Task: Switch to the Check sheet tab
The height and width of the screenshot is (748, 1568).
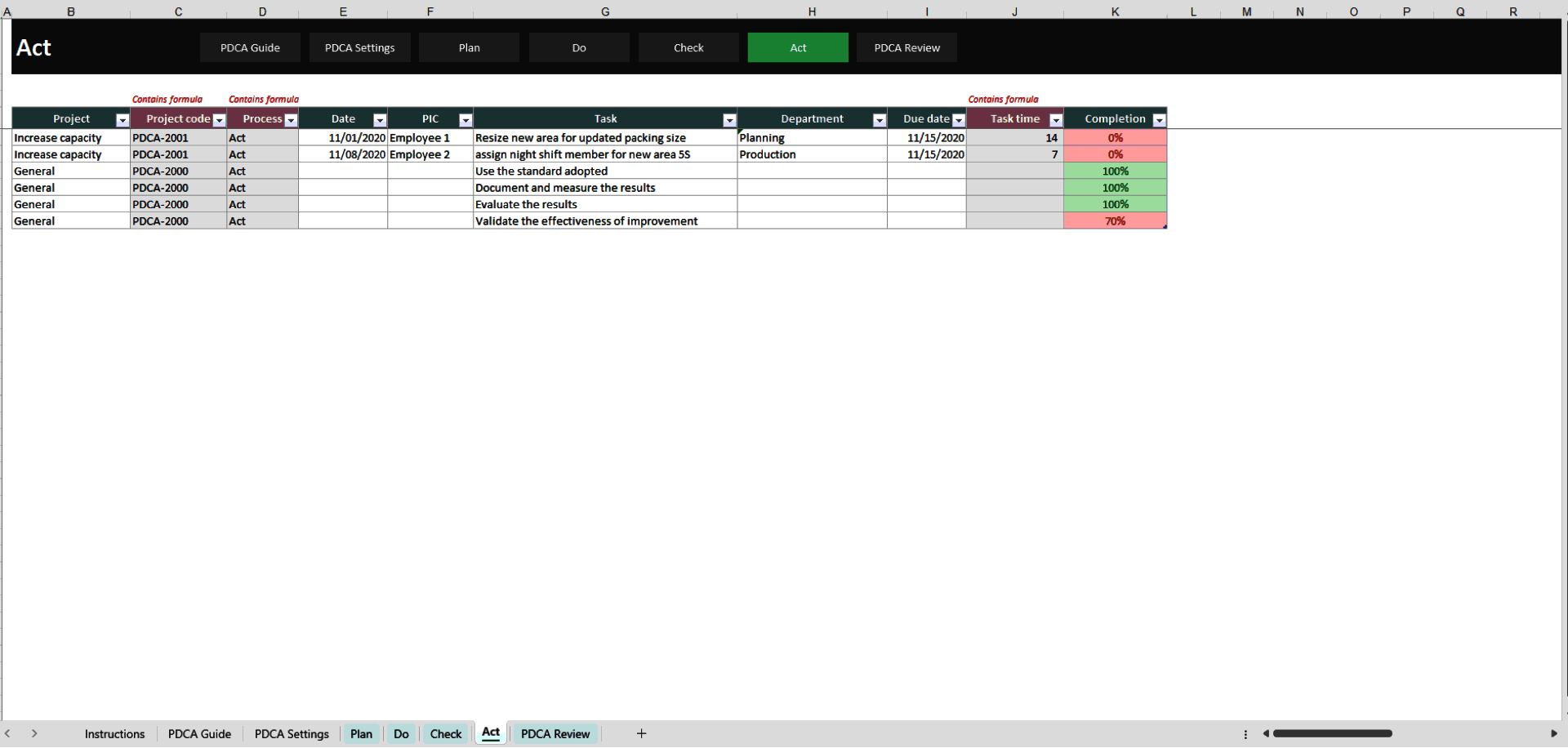Action: [445, 733]
